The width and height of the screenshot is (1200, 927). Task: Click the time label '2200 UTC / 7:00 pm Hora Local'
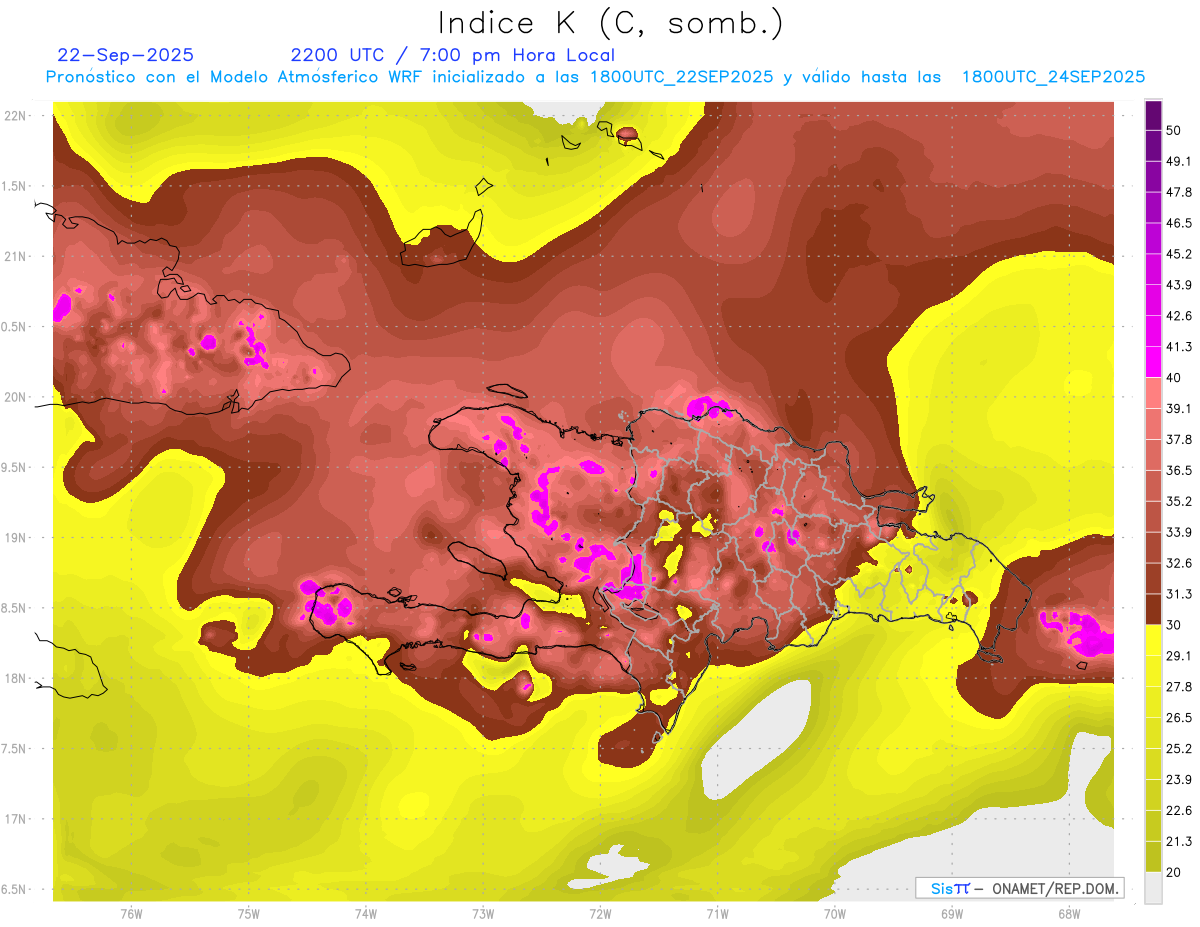pyautogui.click(x=453, y=55)
